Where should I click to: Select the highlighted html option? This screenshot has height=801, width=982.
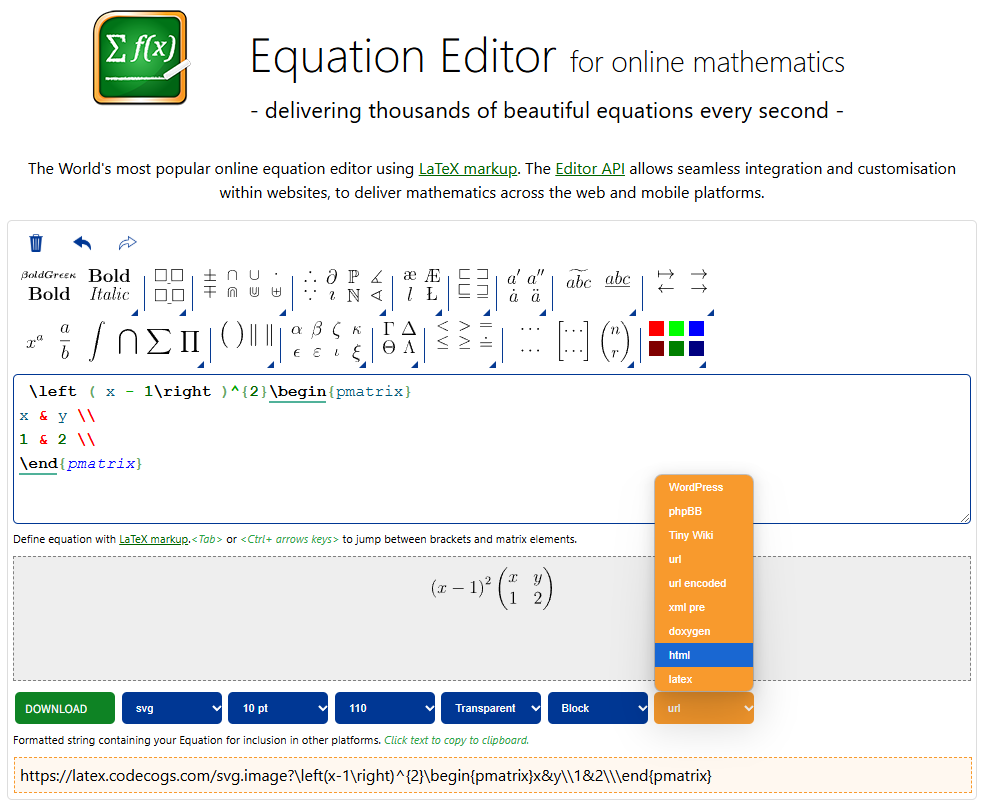coord(704,655)
